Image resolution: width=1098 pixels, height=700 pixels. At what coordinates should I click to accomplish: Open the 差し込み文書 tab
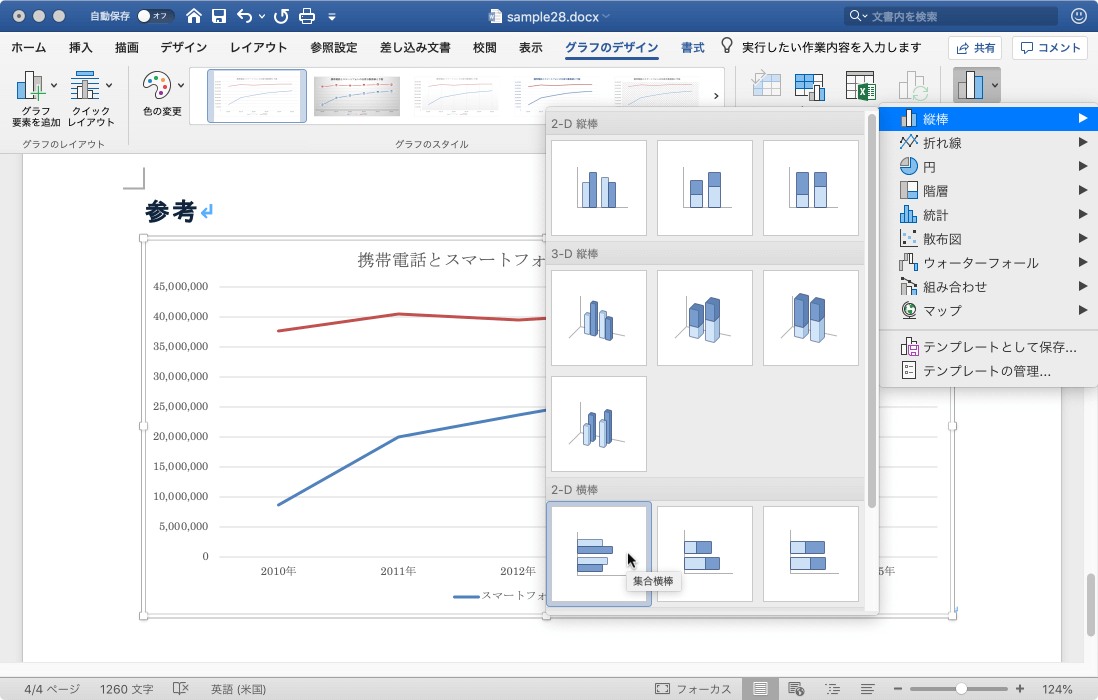[x=415, y=48]
